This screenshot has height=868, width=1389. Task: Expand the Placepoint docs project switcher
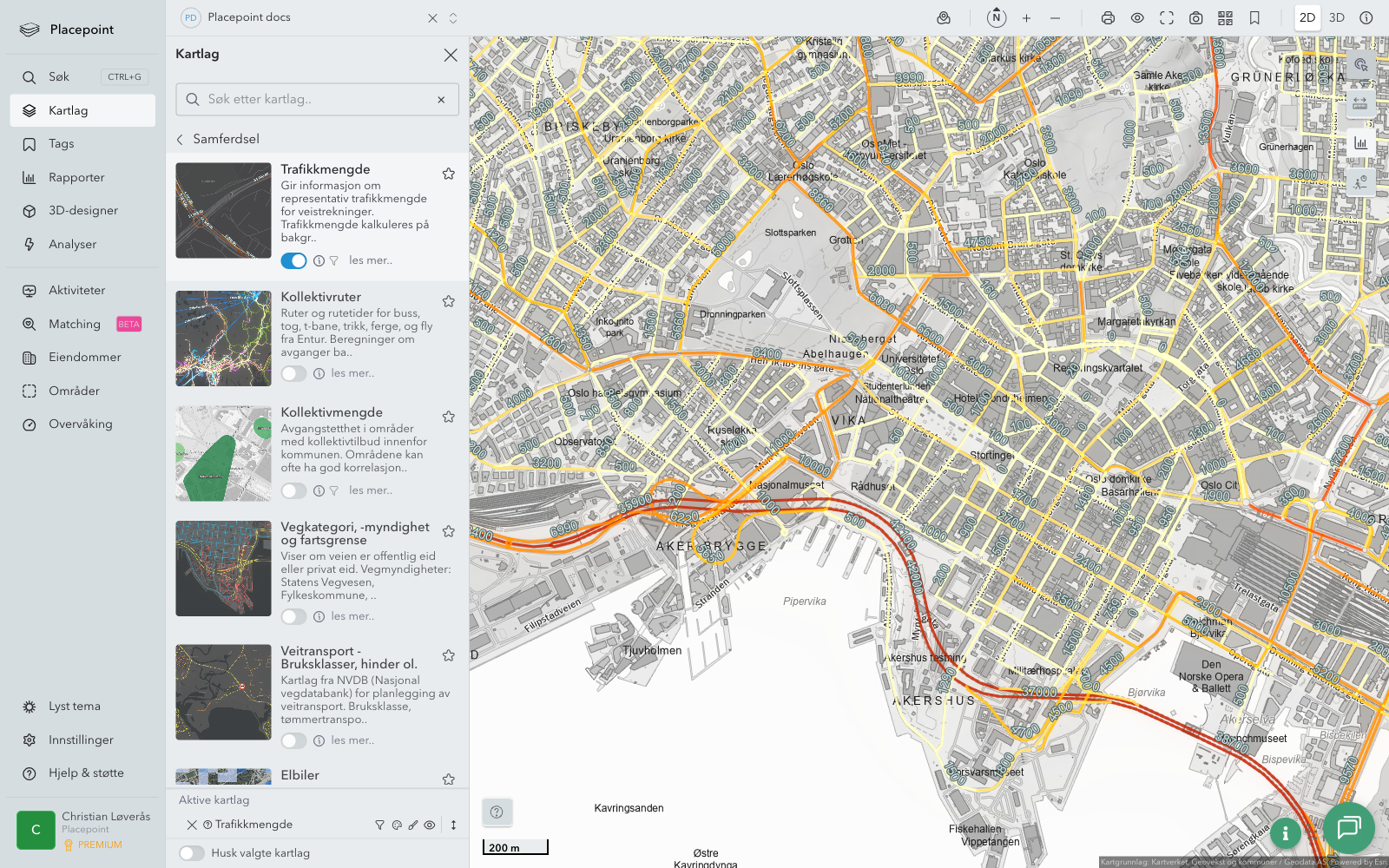pos(453,17)
